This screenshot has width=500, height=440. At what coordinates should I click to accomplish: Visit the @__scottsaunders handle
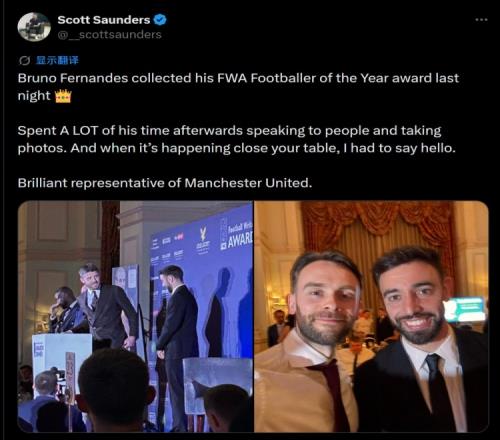click(110, 35)
